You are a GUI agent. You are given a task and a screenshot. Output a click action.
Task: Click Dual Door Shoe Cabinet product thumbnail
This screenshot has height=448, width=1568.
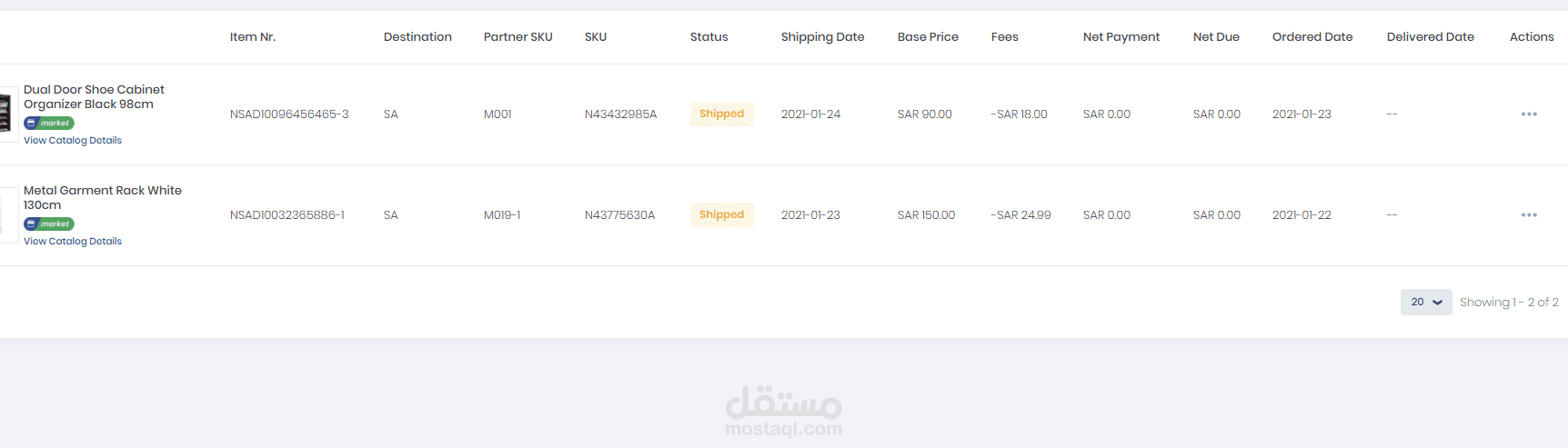coord(7,114)
